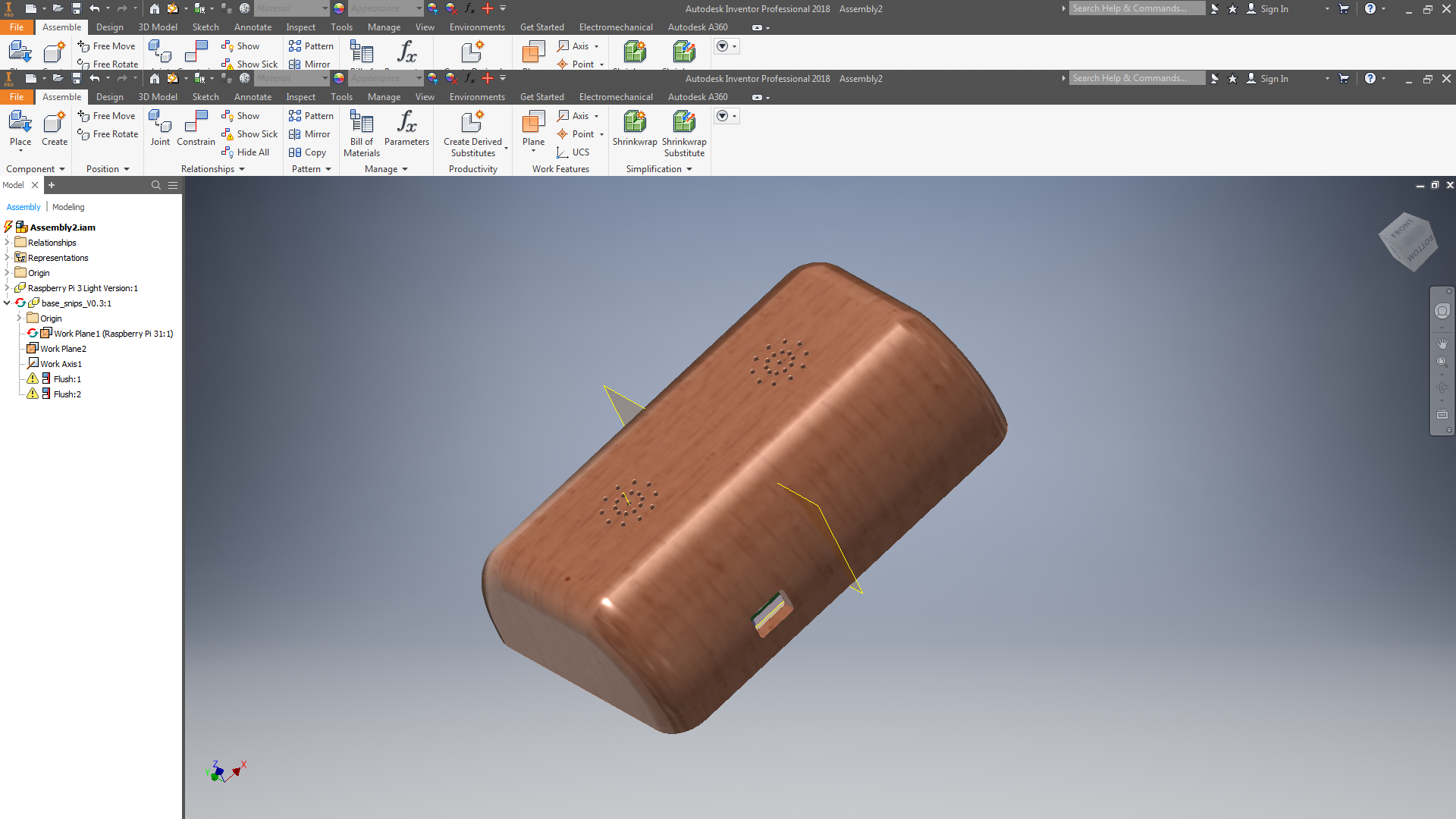Switch browser to Modeling view

[68, 207]
